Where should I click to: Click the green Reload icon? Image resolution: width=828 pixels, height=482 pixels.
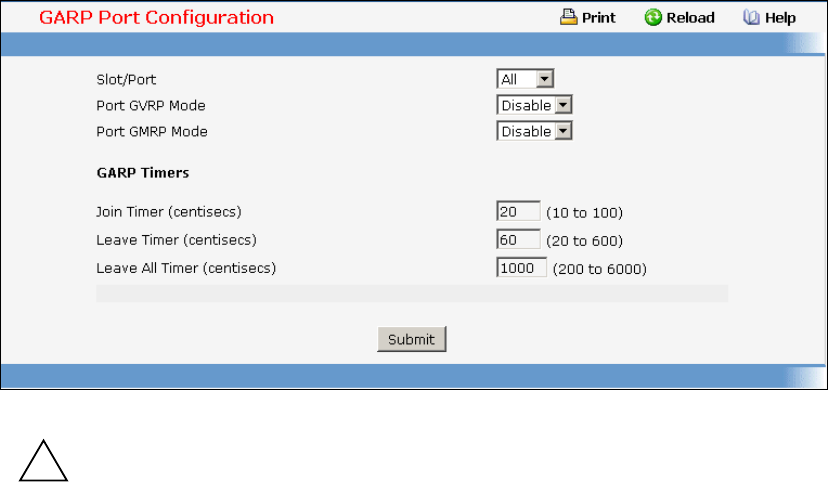click(x=653, y=17)
